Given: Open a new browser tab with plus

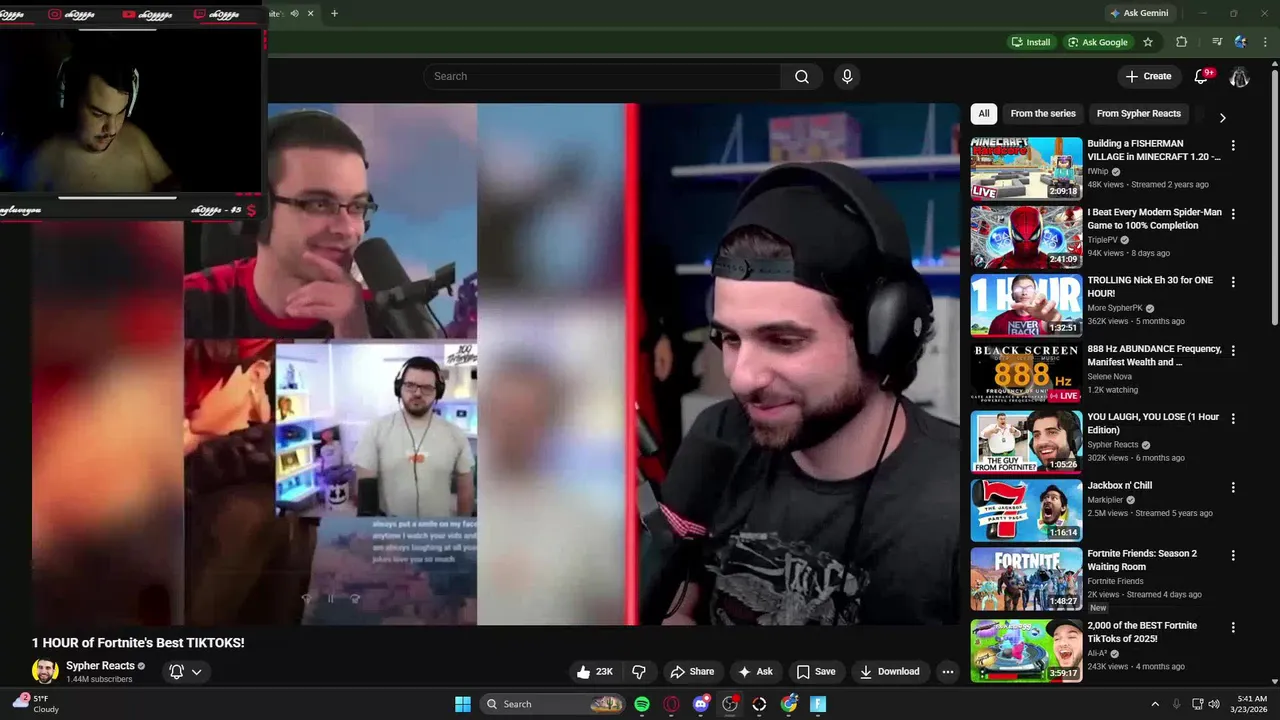Looking at the screenshot, I should (x=334, y=13).
